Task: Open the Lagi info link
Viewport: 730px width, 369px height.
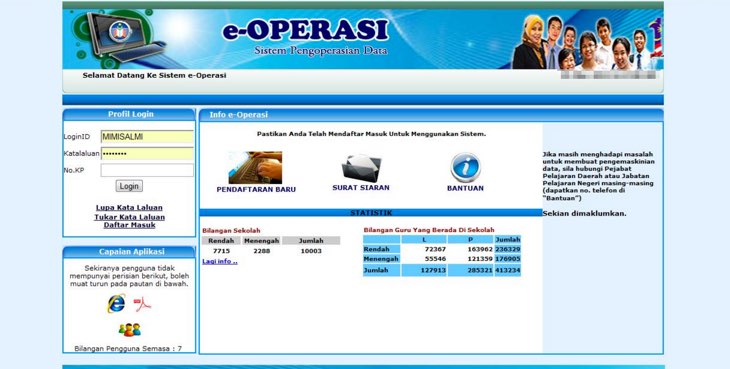Action: pyautogui.click(x=220, y=262)
